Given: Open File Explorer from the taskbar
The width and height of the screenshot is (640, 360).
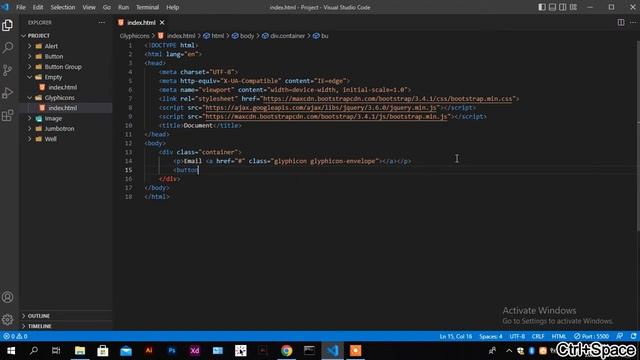Looking at the screenshot, I should point(80,351).
